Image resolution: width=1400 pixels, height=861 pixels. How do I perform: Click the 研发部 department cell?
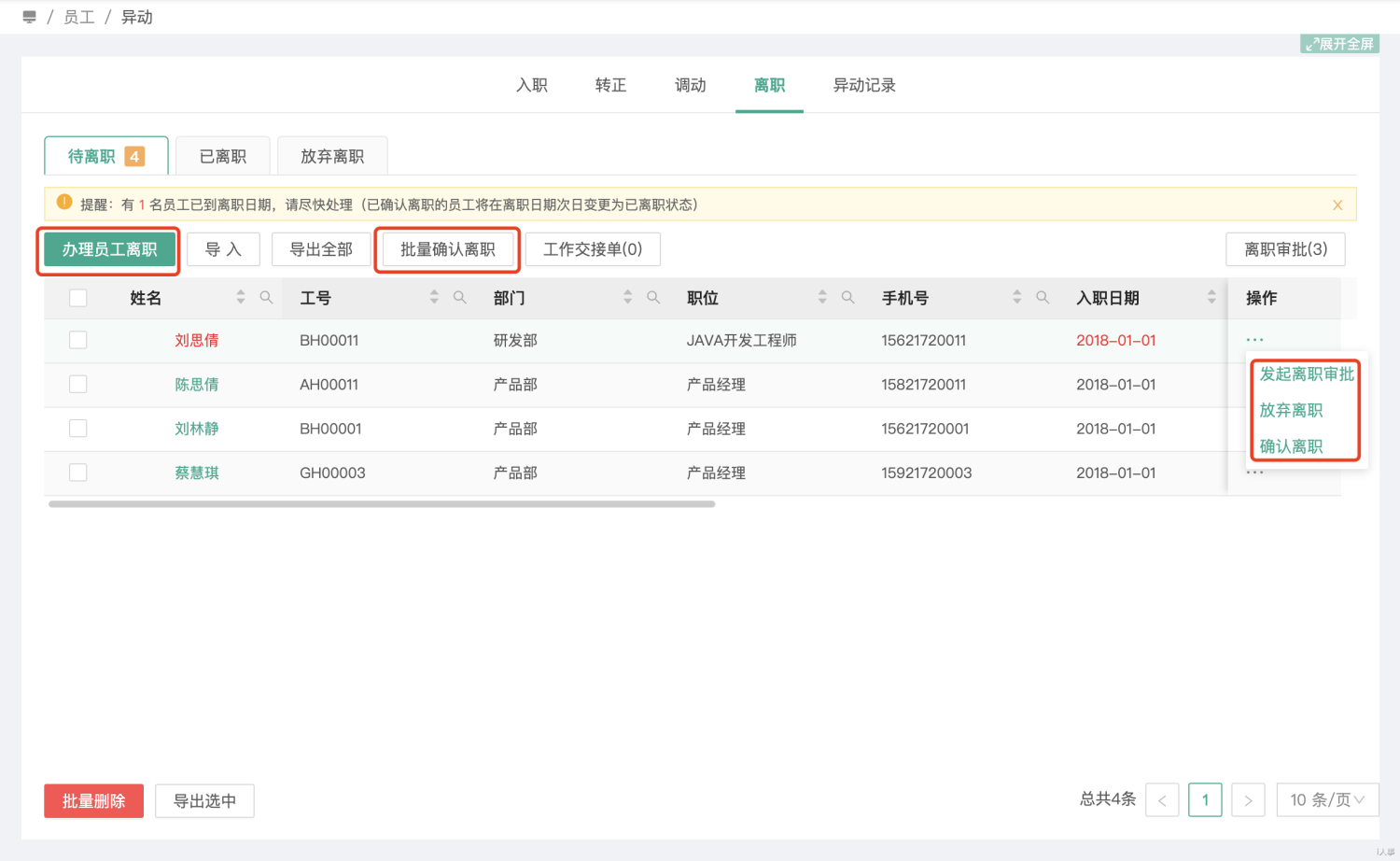coord(515,340)
